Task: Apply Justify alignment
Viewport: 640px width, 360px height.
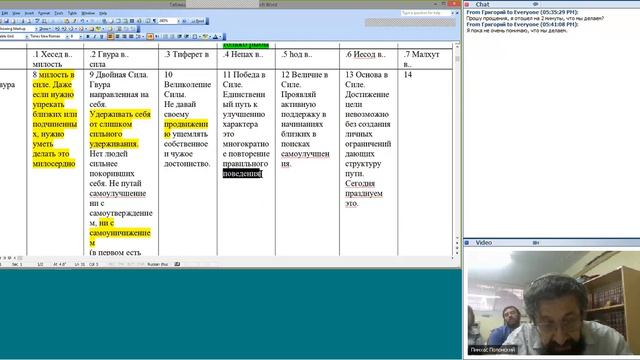Action: [x=131, y=36]
